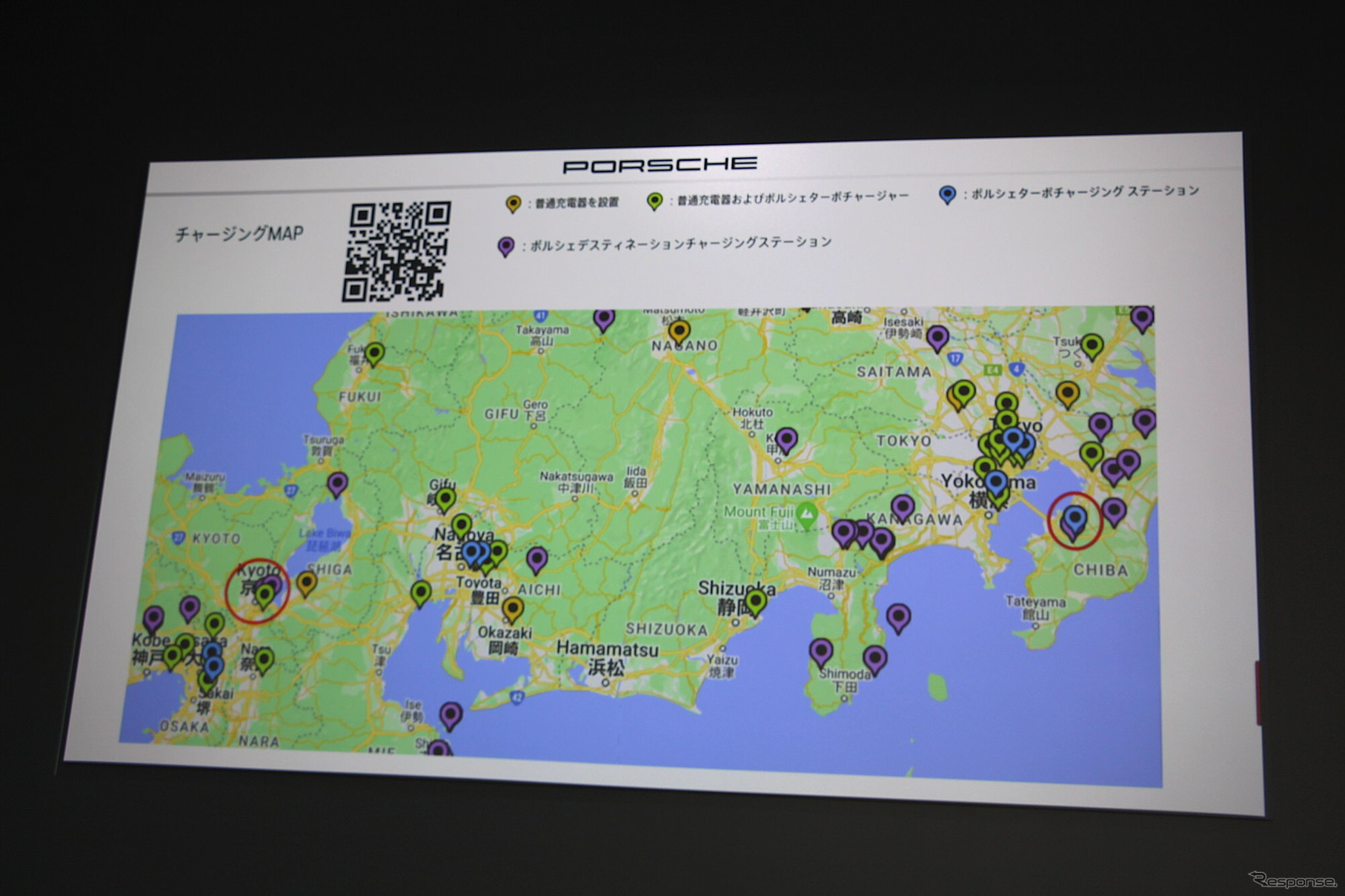Click the チャージングMAP title text
The image size is (1345, 896).
click(x=239, y=234)
